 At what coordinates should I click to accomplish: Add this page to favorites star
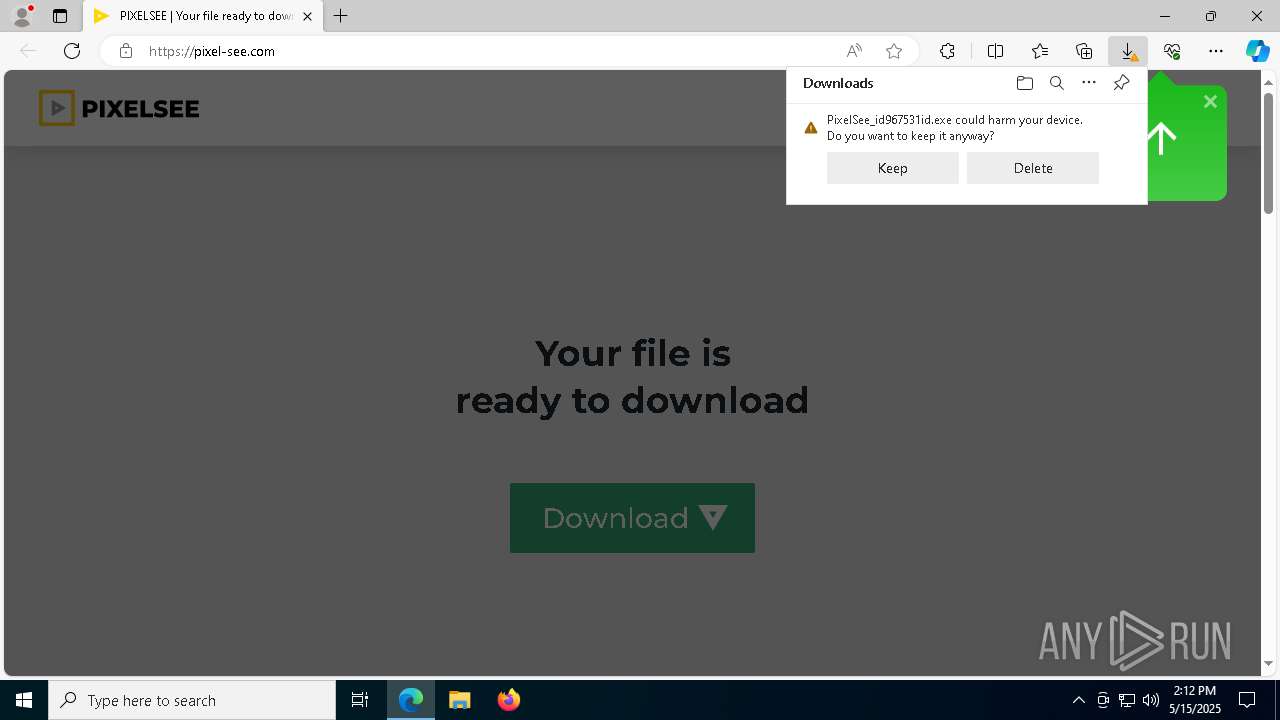coord(894,51)
